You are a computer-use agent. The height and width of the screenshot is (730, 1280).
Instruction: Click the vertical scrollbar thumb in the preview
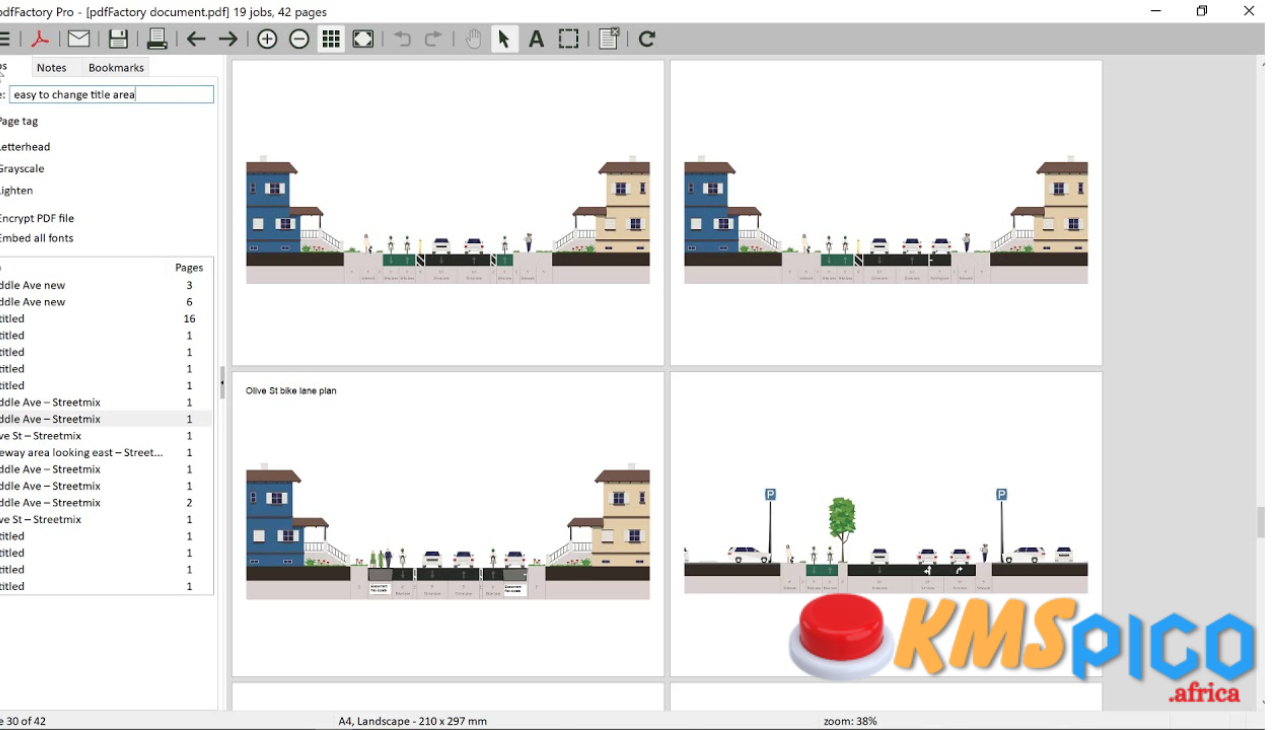pyautogui.click(x=1260, y=522)
